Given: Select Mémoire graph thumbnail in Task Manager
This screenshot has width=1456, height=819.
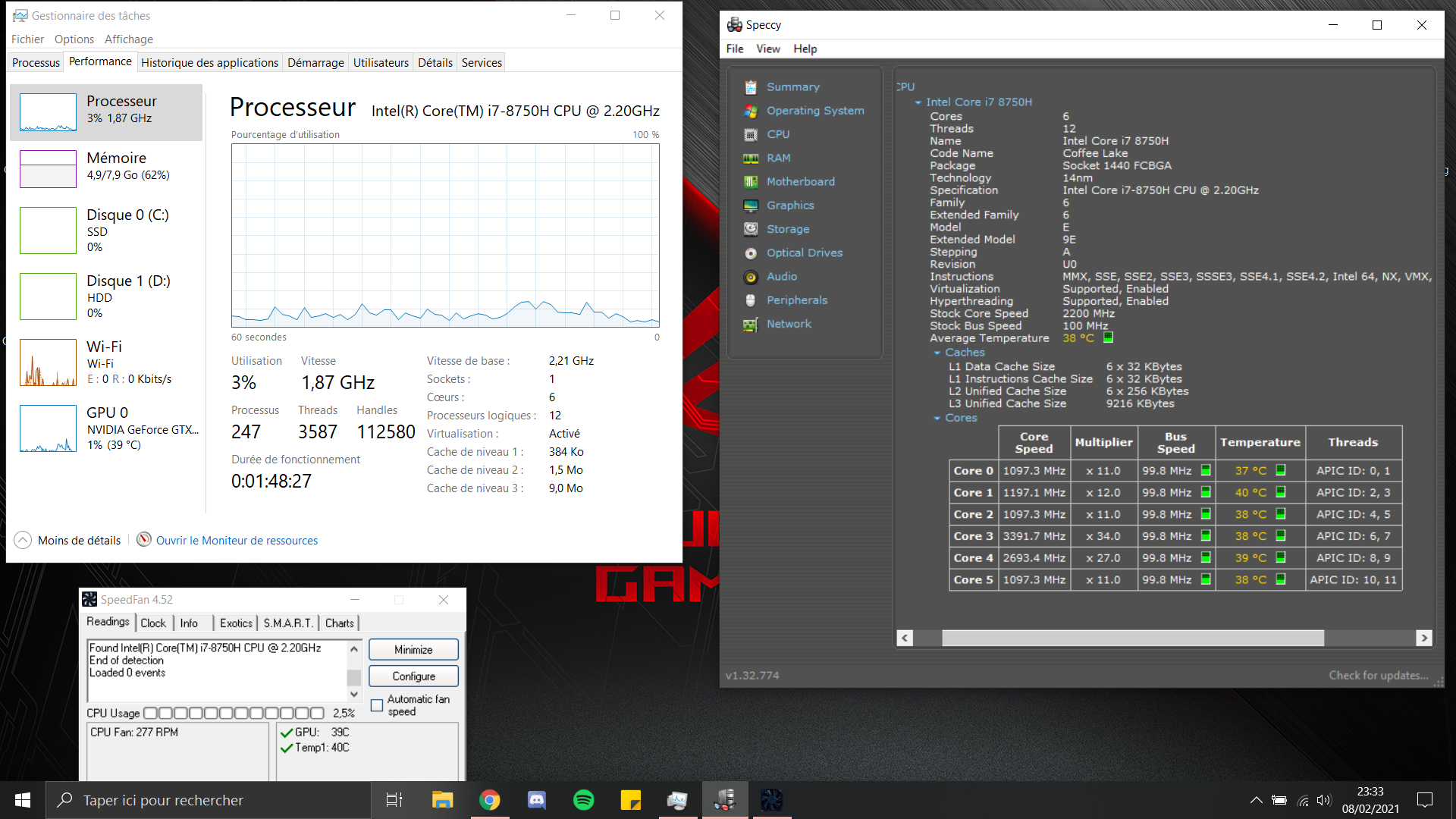Looking at the screenshot, I should point(48,168).
